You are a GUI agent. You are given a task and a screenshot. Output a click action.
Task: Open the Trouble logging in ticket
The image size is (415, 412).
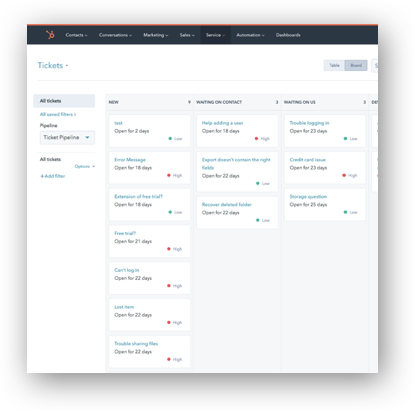point(309,123)
